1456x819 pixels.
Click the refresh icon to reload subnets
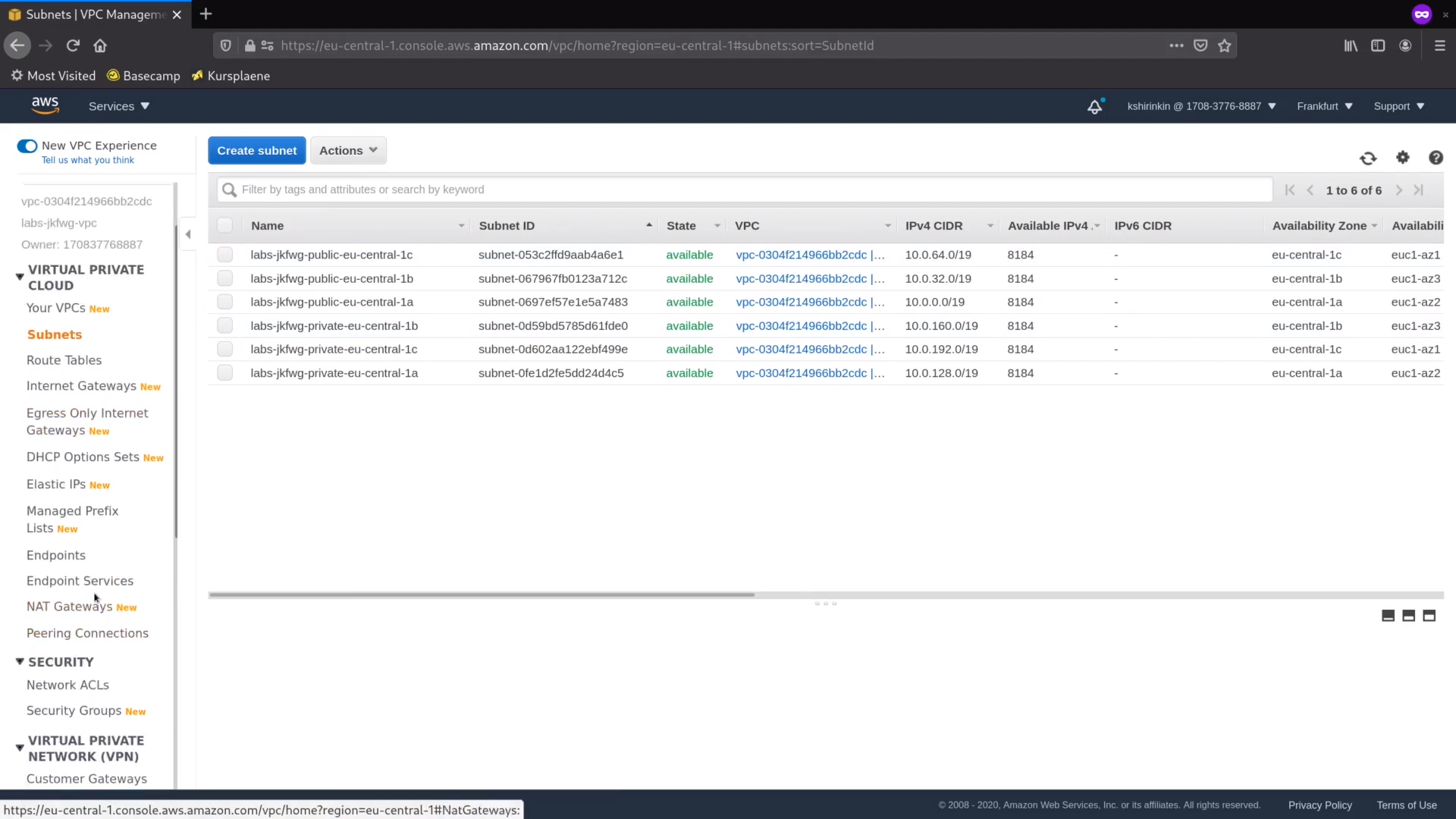pos(1368,158)
